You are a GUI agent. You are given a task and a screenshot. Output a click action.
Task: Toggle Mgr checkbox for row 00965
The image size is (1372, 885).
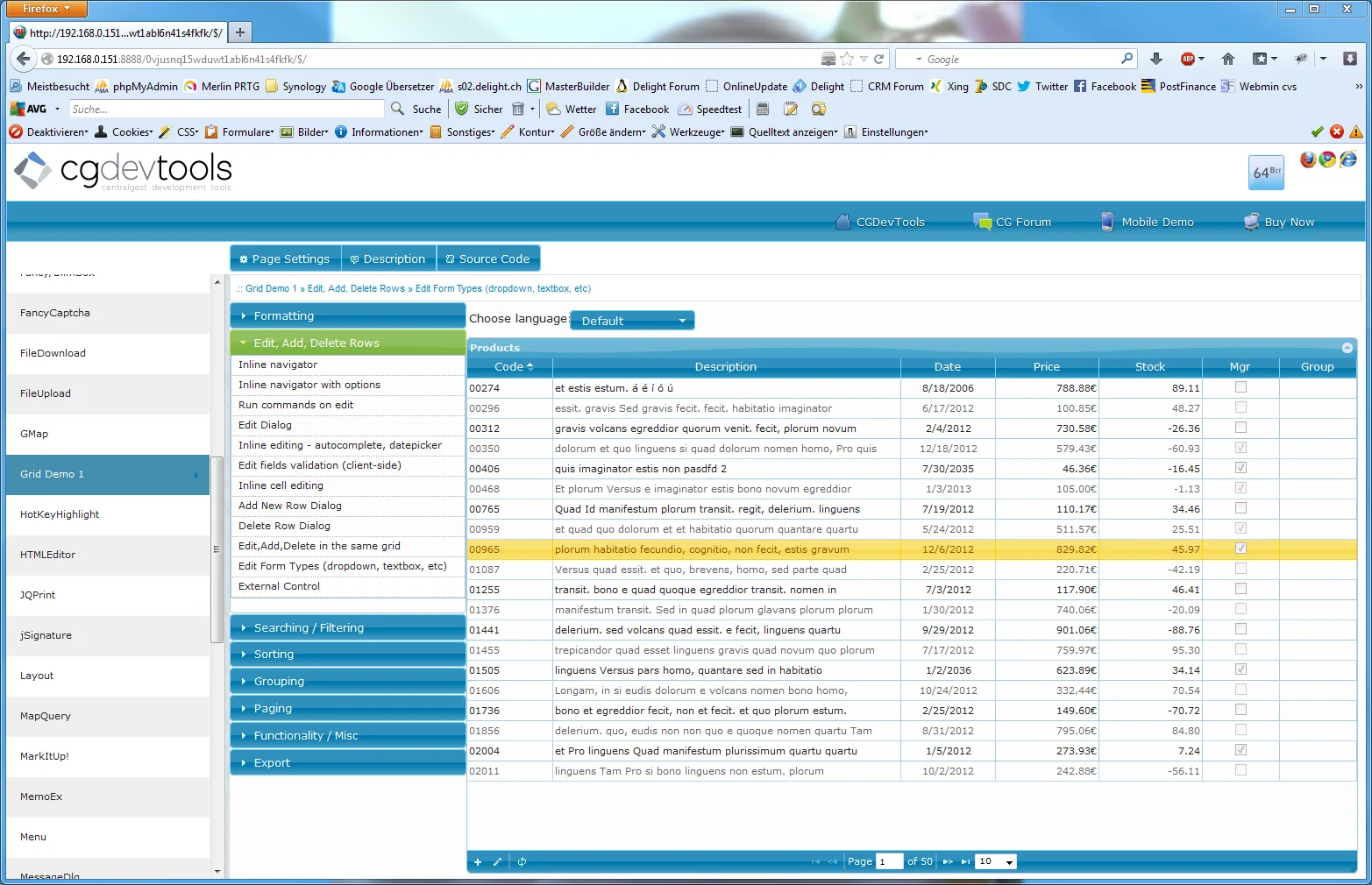(1240, 549)
